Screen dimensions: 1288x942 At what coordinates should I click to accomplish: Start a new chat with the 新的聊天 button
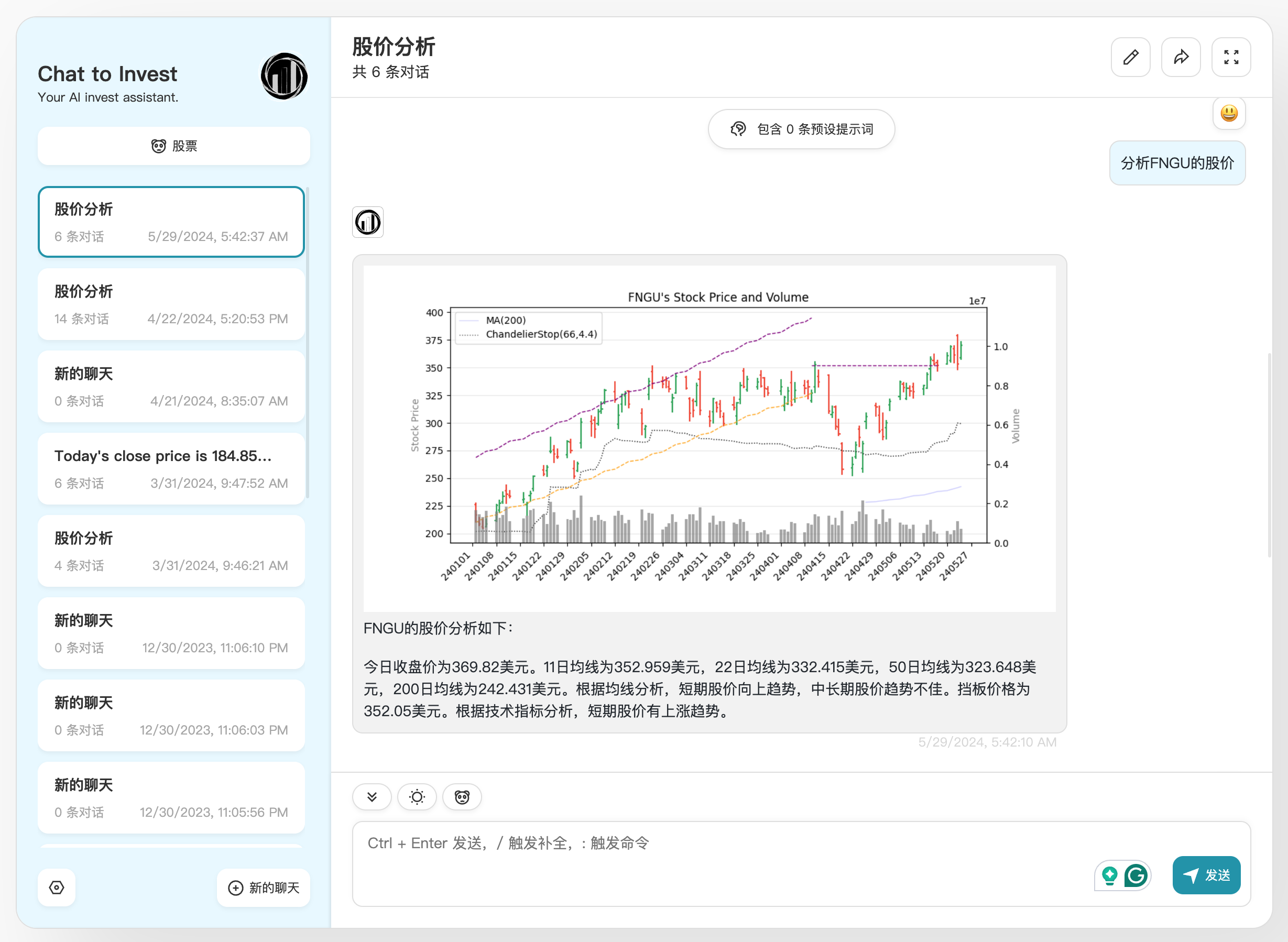coord(264,888)
